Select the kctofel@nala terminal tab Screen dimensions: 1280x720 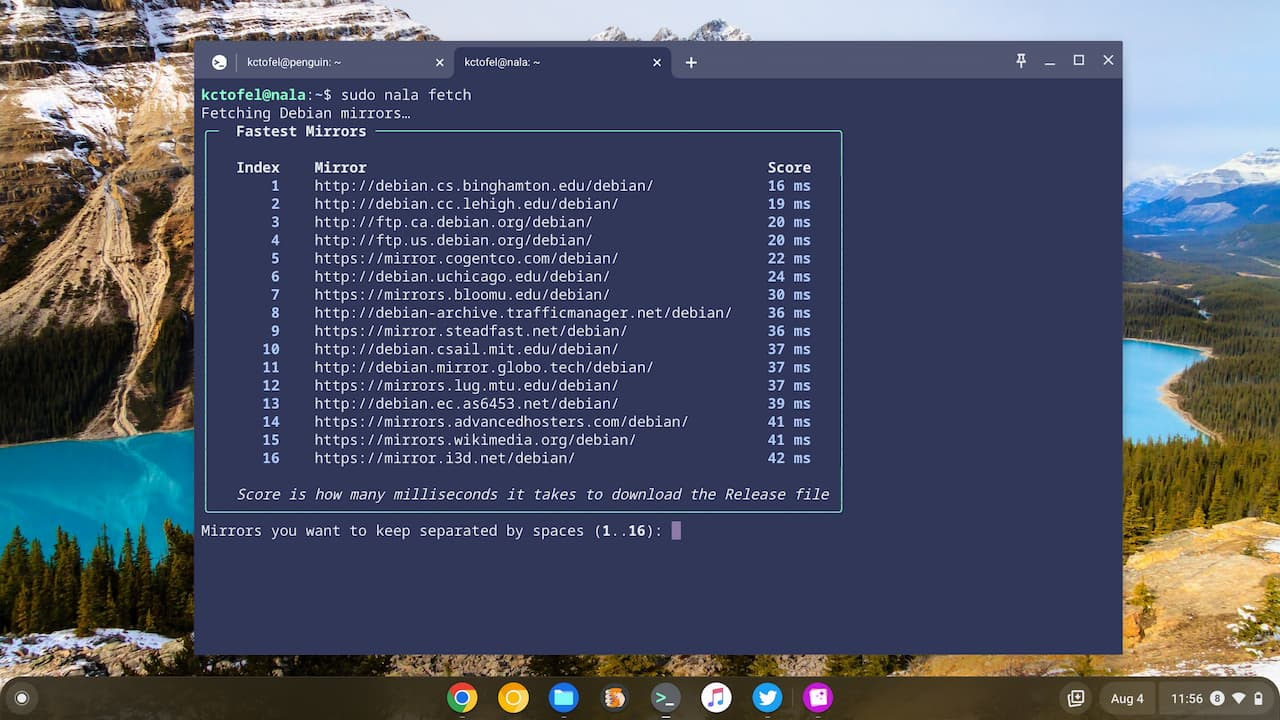pyautogui.click(x=563, y=62)
